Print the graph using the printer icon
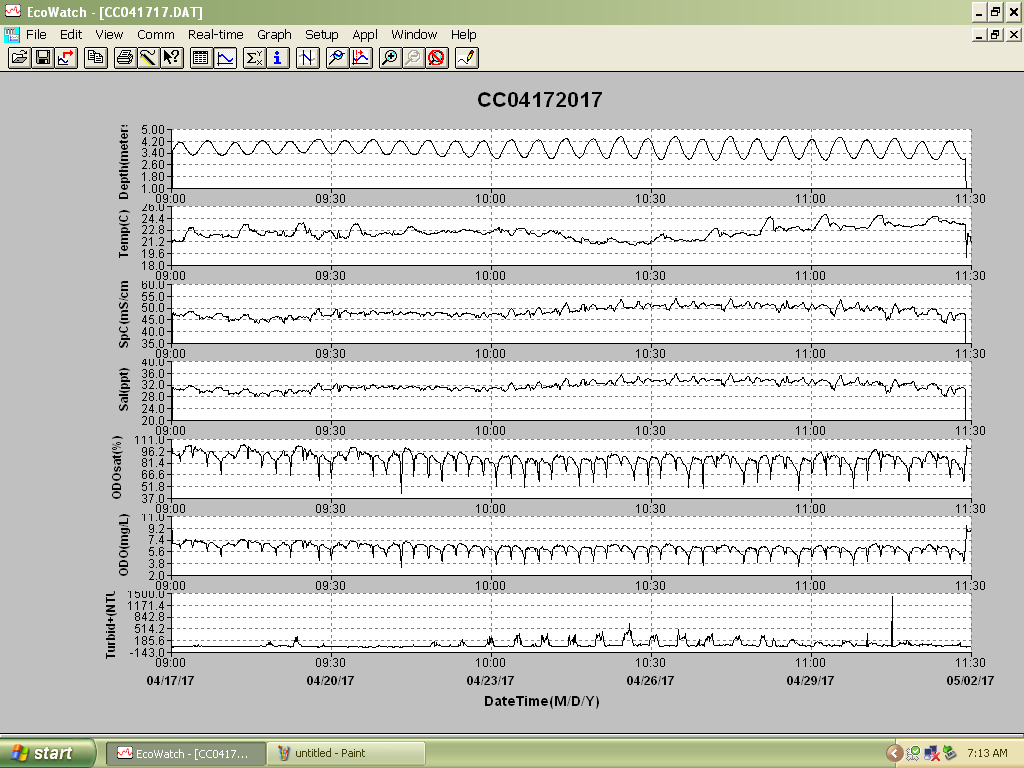This screenshot has width=1024, height=768. [x=125, y=58]
